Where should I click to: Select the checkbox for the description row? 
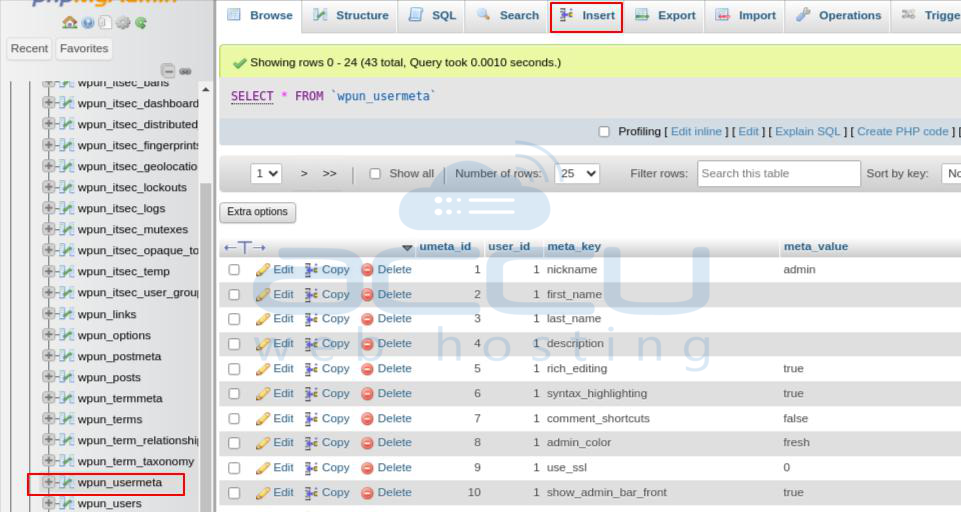tap(234, 344)
